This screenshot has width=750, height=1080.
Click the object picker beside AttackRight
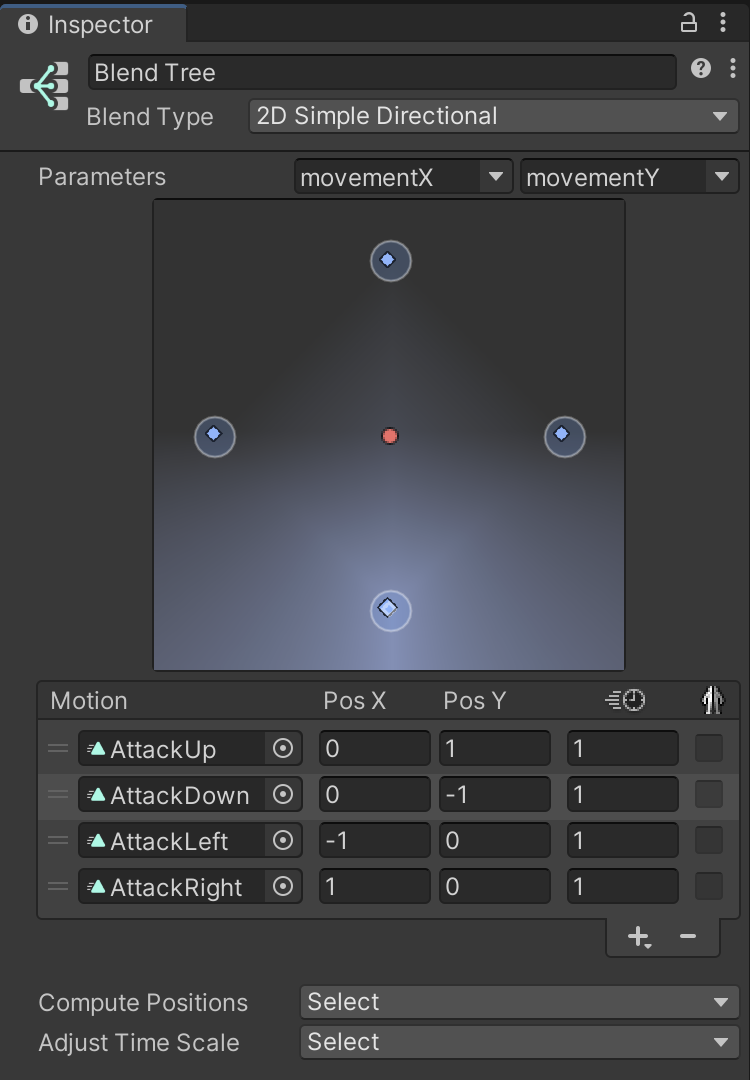click(x=283, y=887)
